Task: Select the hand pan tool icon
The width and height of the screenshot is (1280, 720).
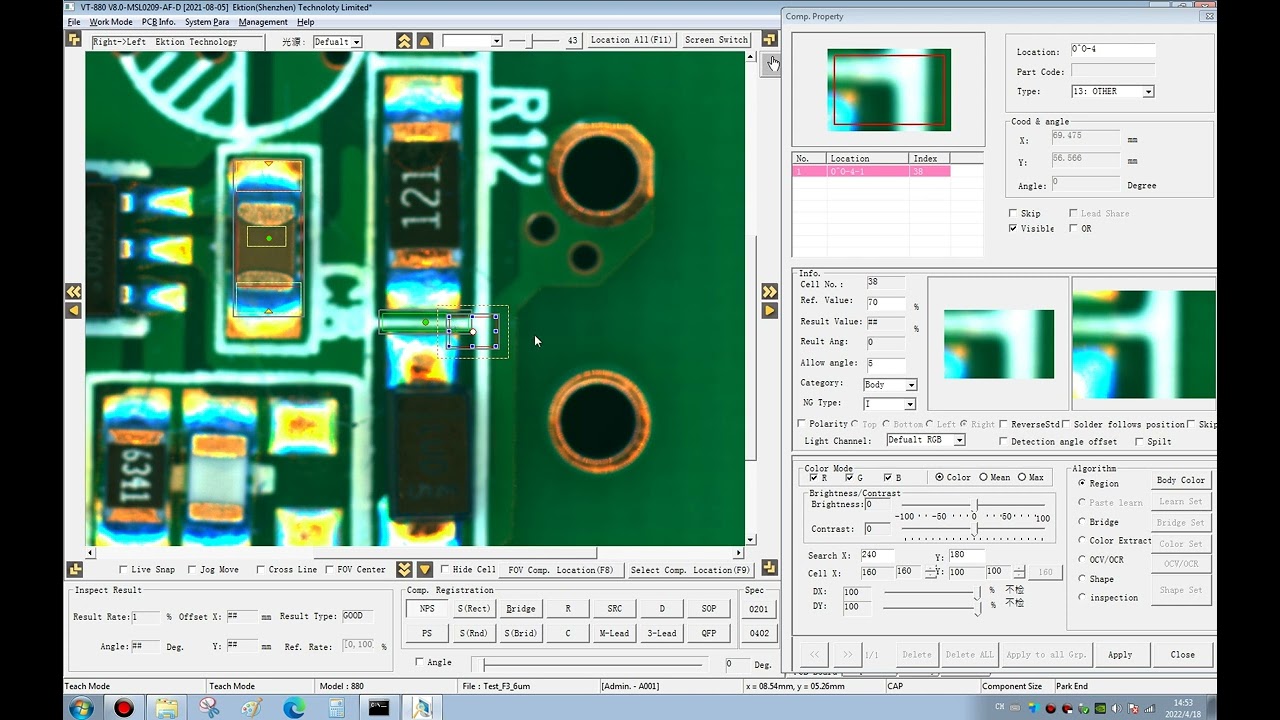Action: (x=772, y=63)
